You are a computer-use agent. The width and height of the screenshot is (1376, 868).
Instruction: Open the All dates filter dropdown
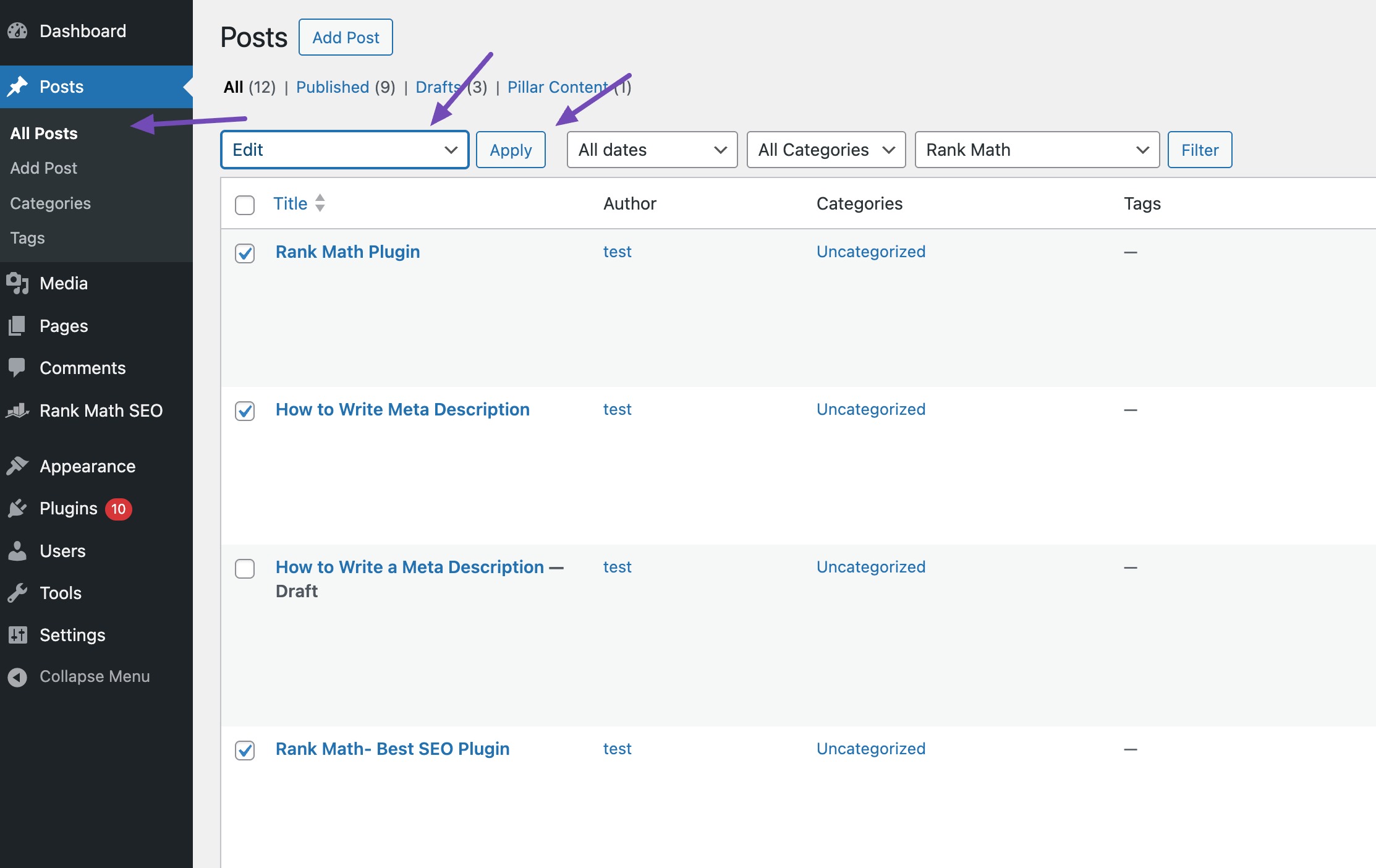(652, 150)
